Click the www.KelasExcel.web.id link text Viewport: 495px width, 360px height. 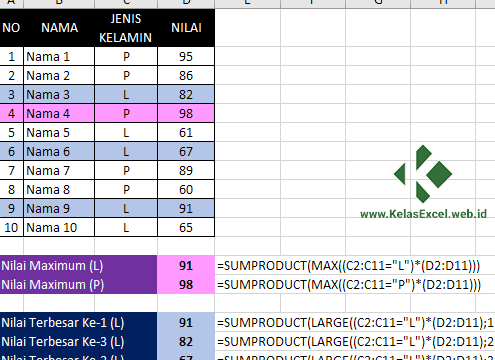423,214
